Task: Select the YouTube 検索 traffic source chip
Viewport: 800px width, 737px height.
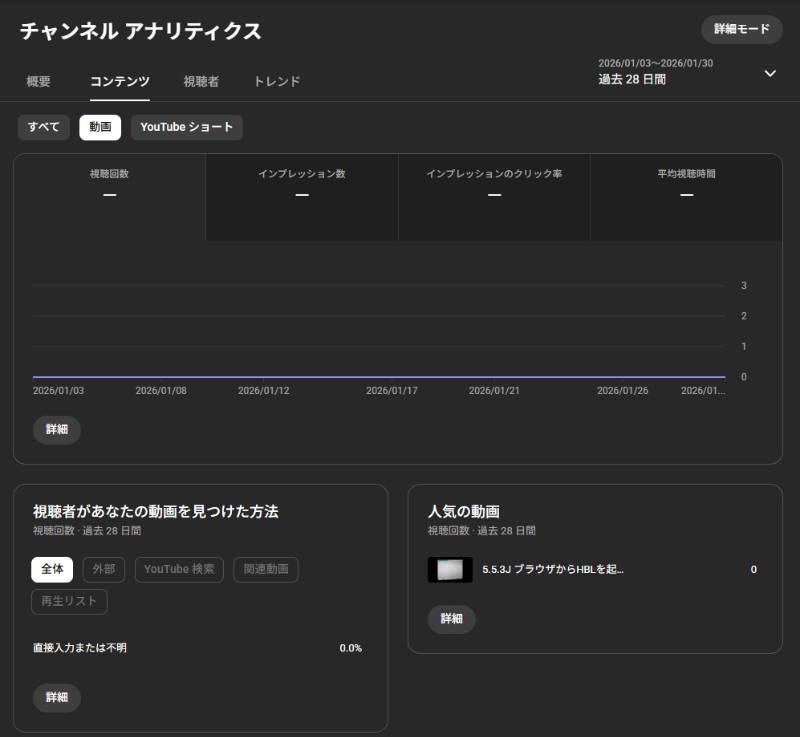Action: 179,569
